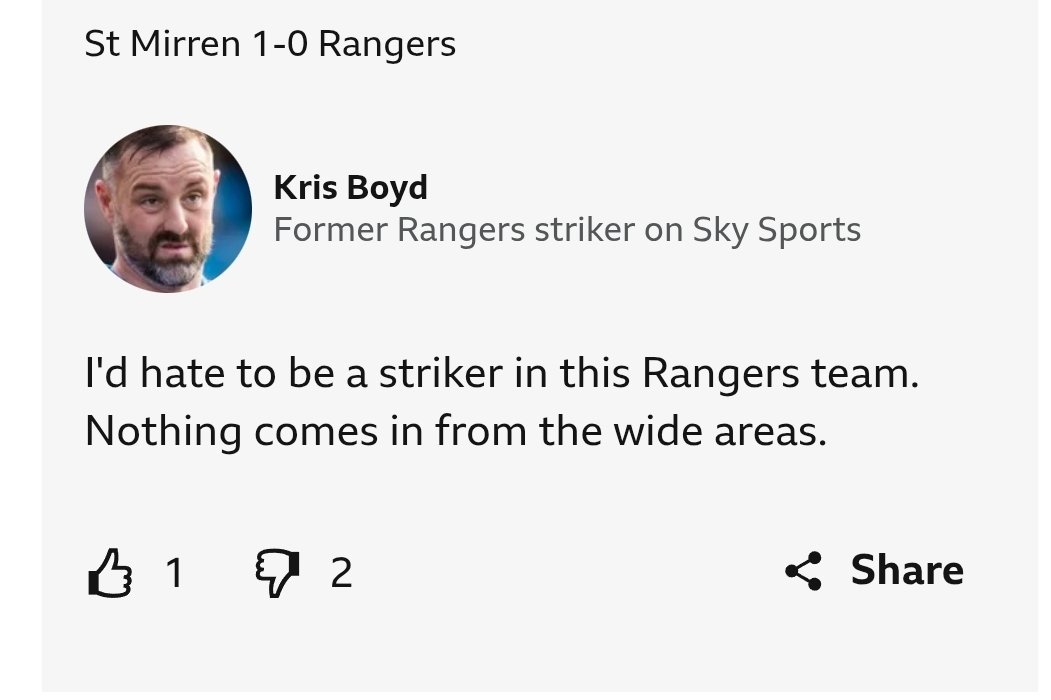Click the quote line starting I'd hate

[x=501, y=373]
